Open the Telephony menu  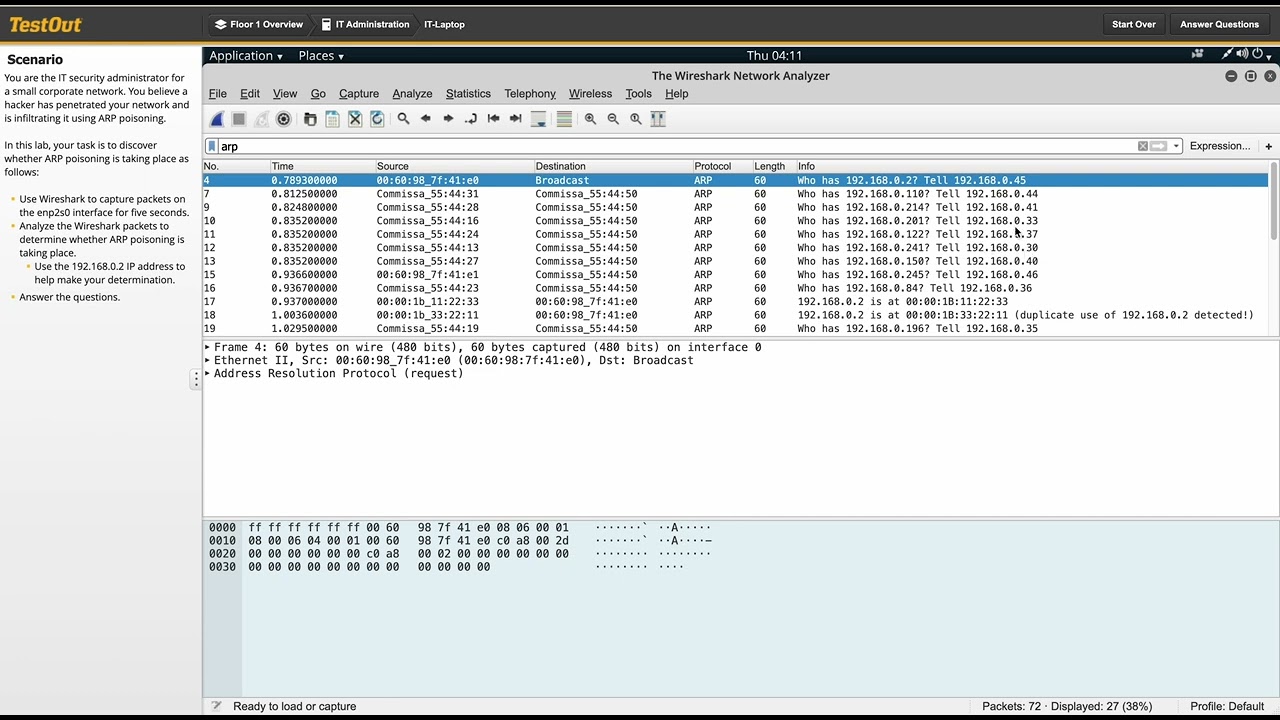[530, 94]
